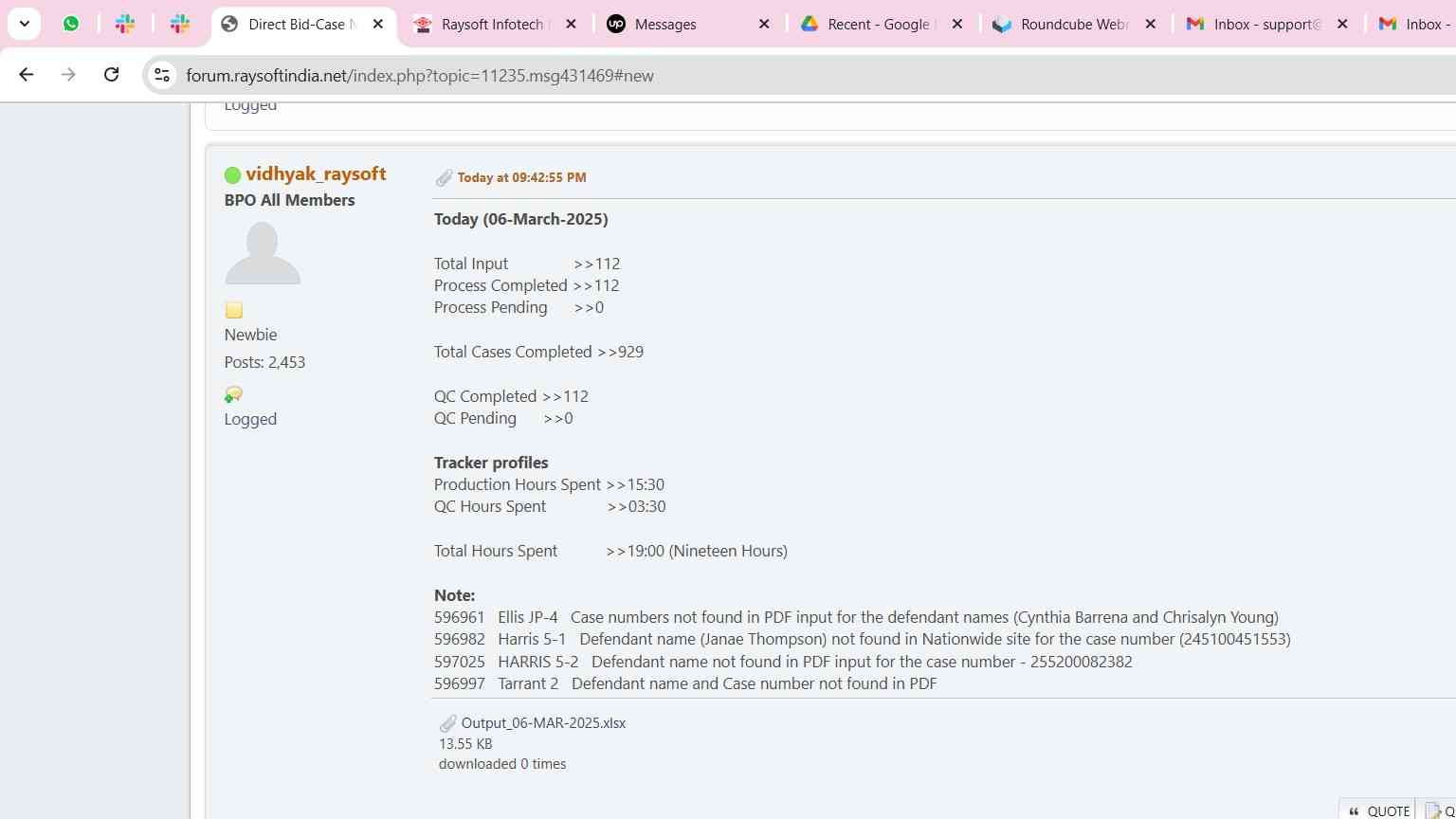
Task: Click note line 596961 Ellis JP-4
Action: coord(856,617)
